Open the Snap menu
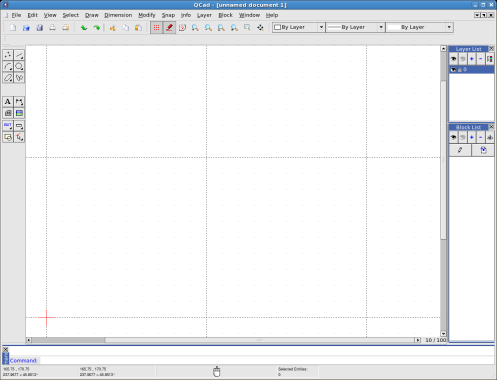This screenshot has height=380, width=497. pos(168,15)
